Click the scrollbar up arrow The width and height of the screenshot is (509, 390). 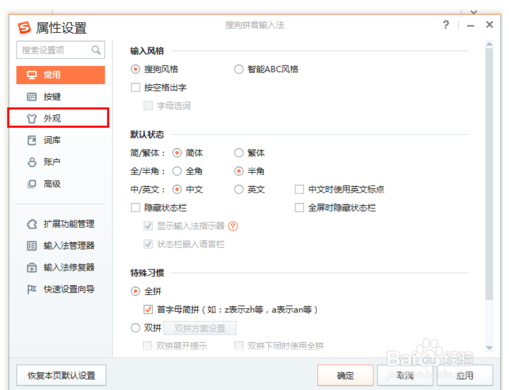point(489,44)
